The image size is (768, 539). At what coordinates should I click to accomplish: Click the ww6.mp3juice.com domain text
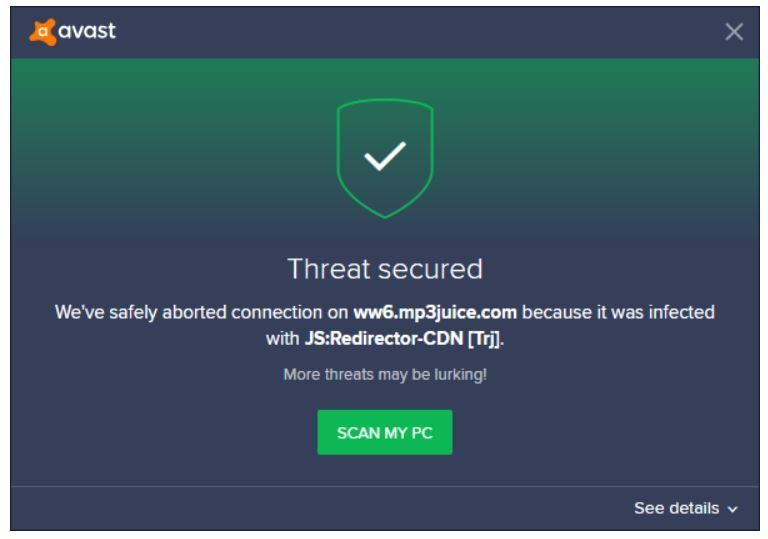click(x=435, y=312)
